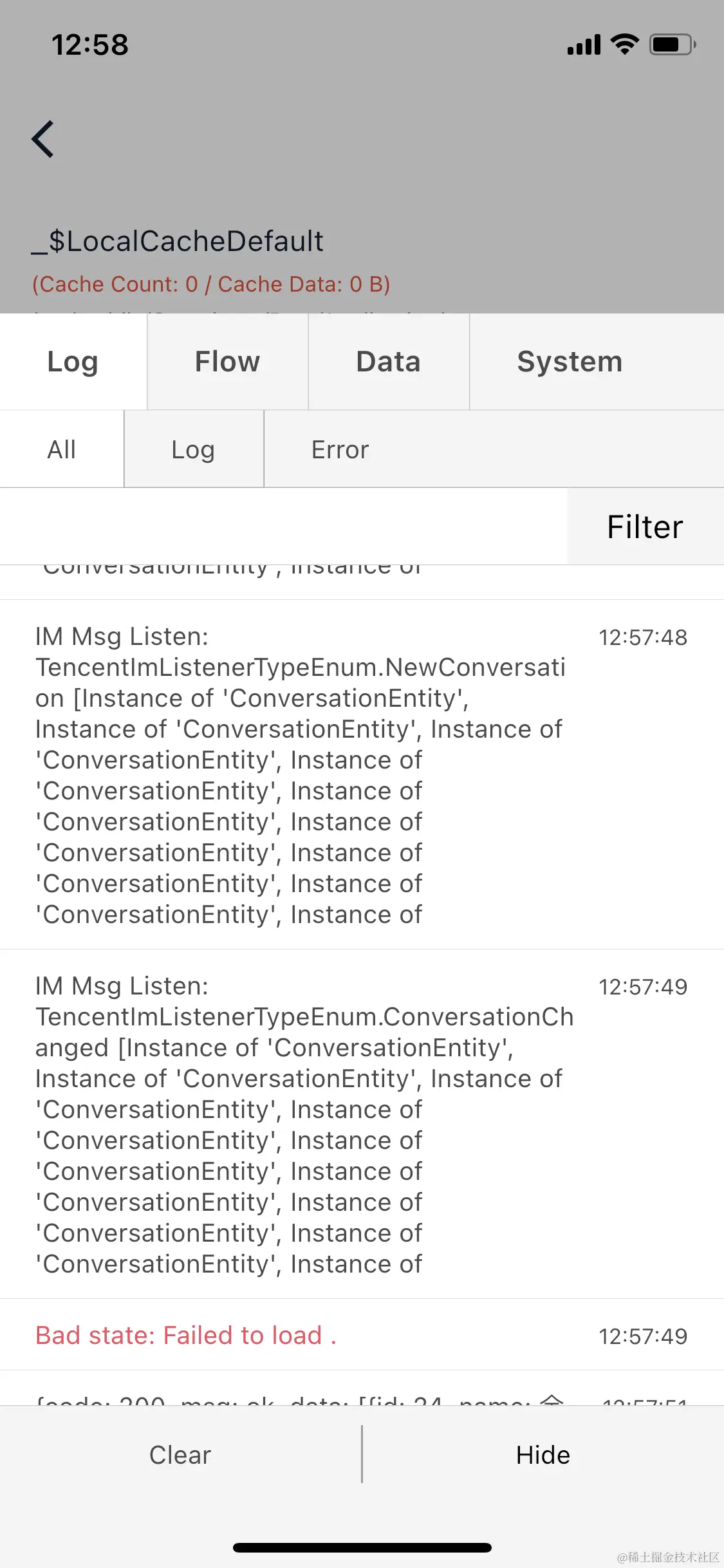Viewport: 724px width, 1568px height.
Task: Clear all log entries
Action: tap(180, 1455)
